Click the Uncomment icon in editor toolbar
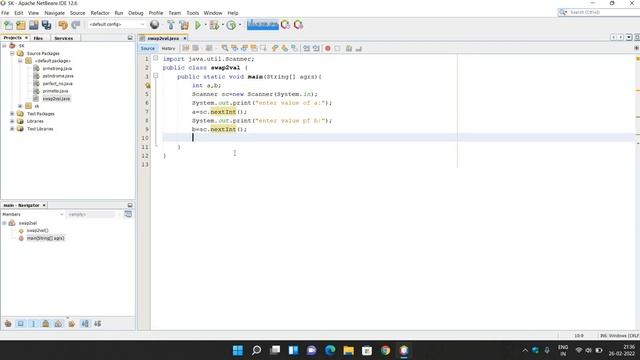640x360 pixels. (358, 49)
